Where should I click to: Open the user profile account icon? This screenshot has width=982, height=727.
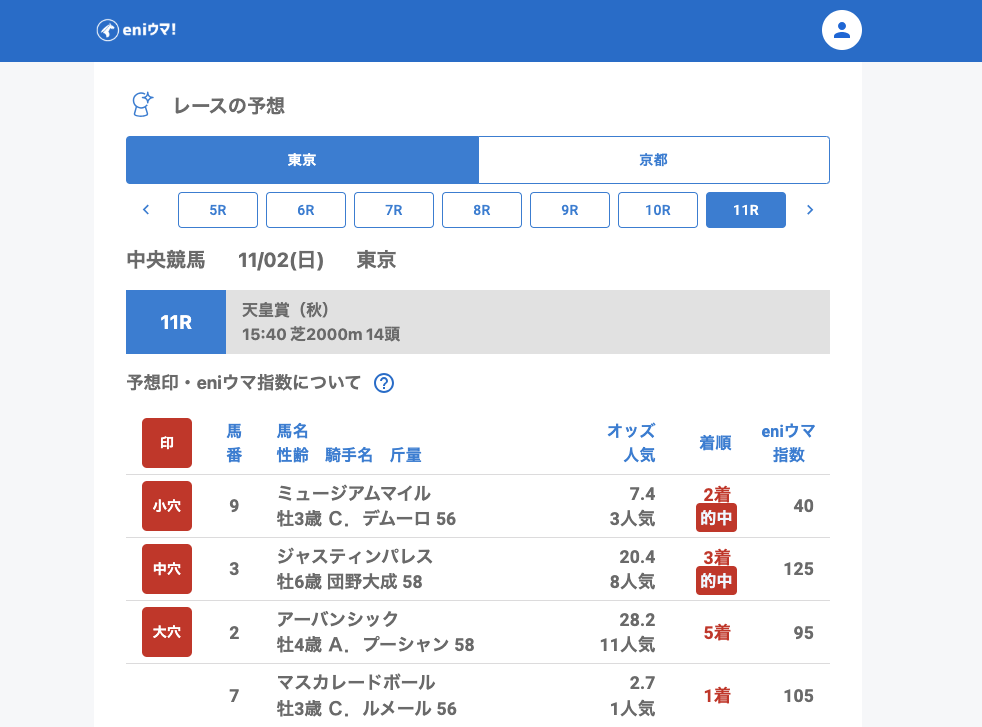pyautogui.click(x=841, y=30)
